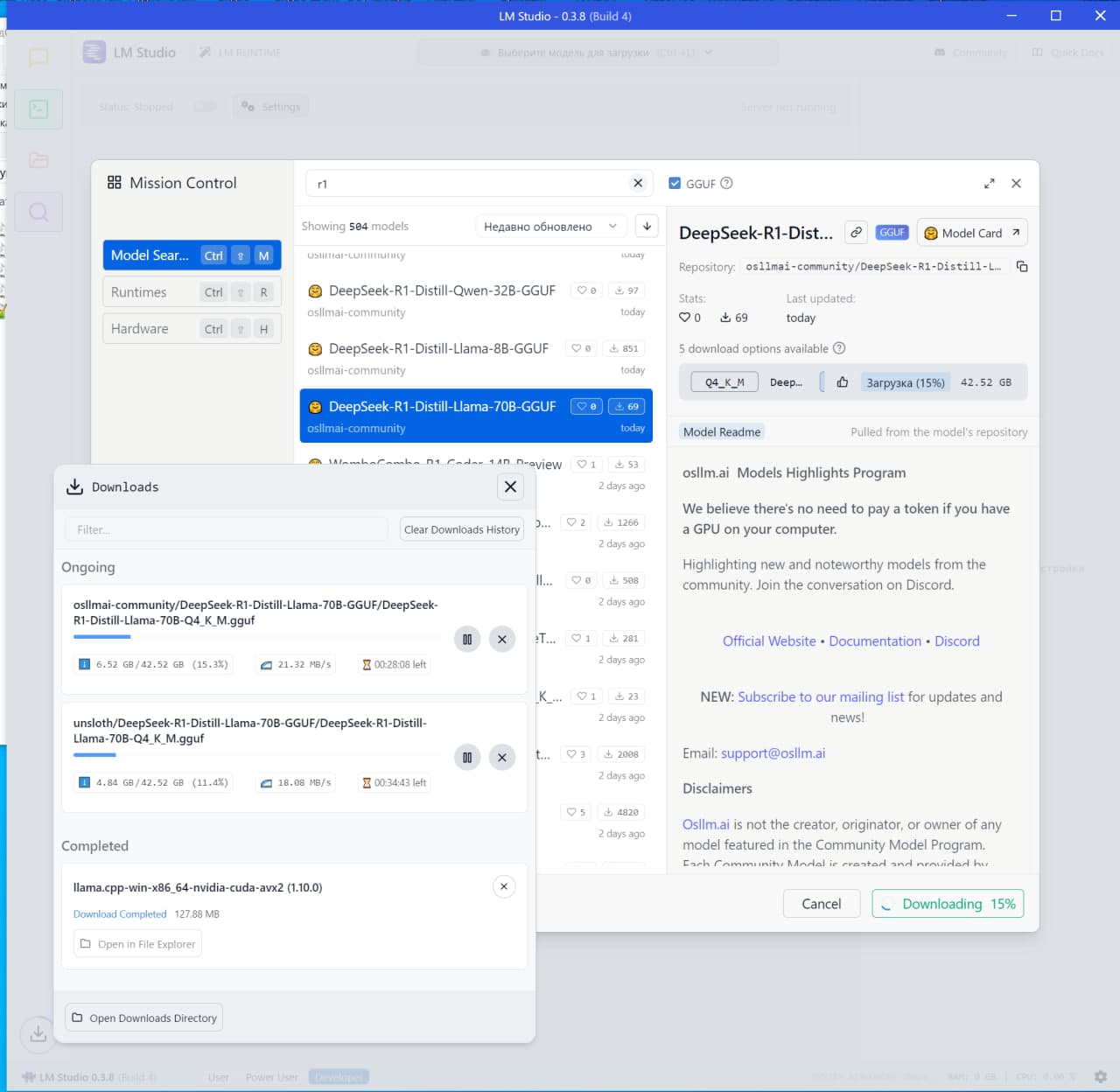The width and height of the screenshot is (1120, 1092).
Task: Select Hardware tab
Action: click(192, 329)
